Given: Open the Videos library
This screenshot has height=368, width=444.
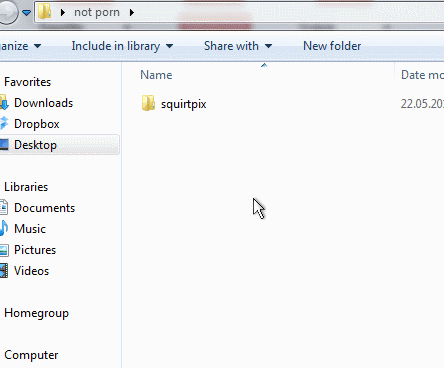Looking at the screenshot, I should (x=31, y=271).
